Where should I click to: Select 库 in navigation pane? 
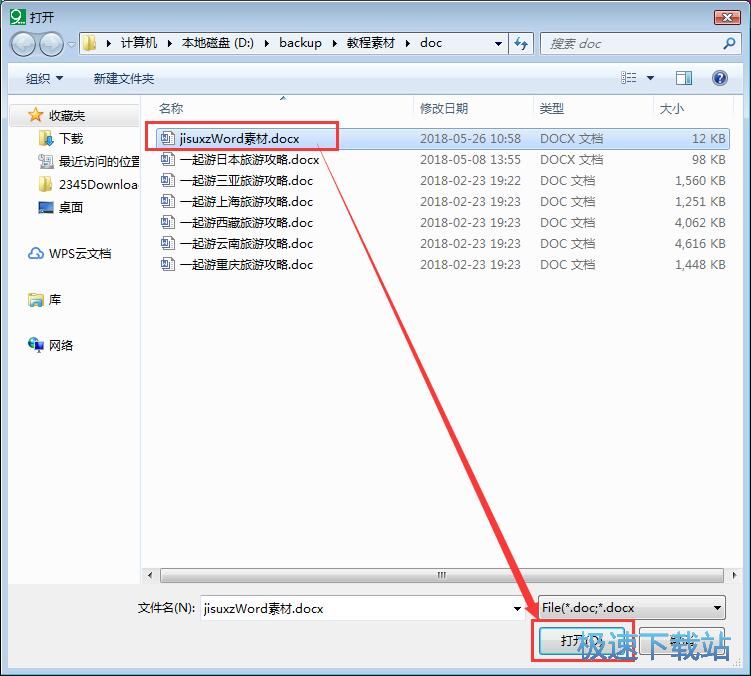tap(55, 299)
